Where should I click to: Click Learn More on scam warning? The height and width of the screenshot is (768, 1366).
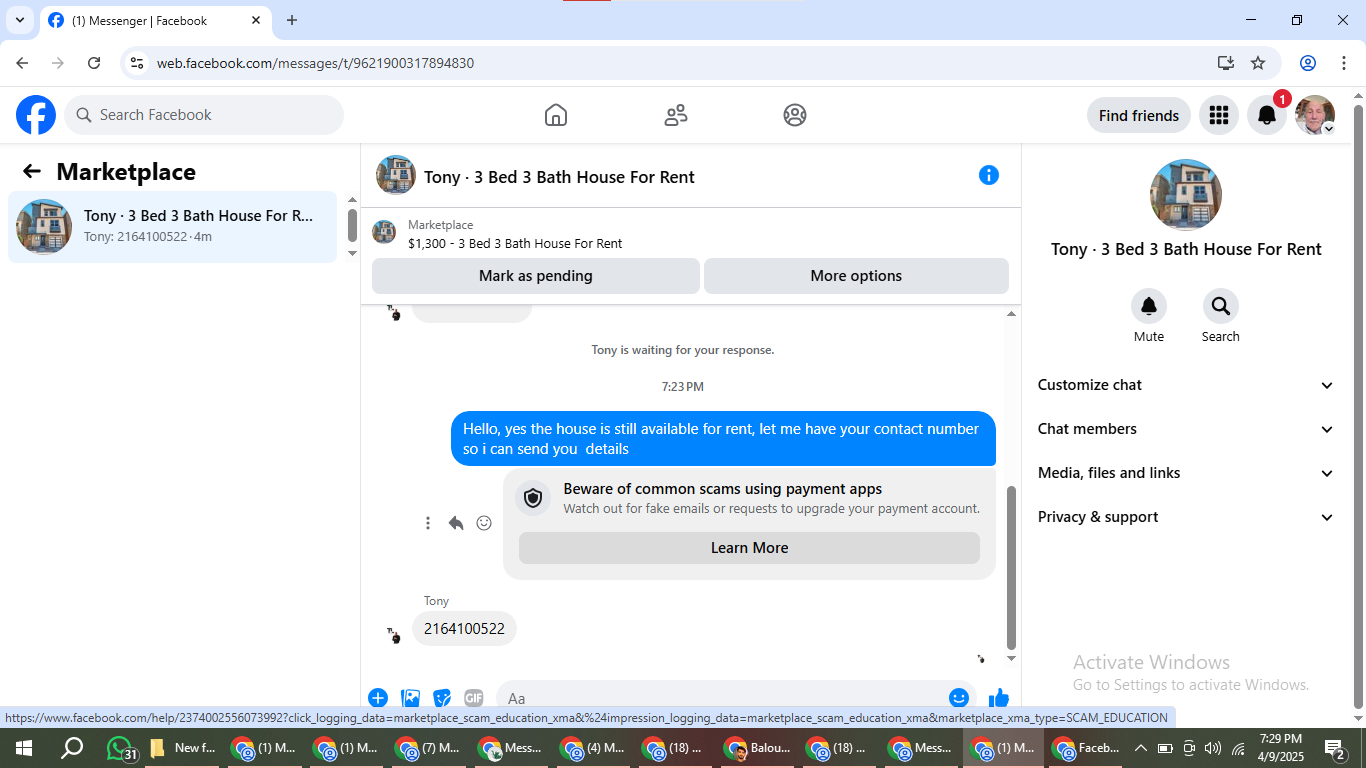[x=749, y=548]
